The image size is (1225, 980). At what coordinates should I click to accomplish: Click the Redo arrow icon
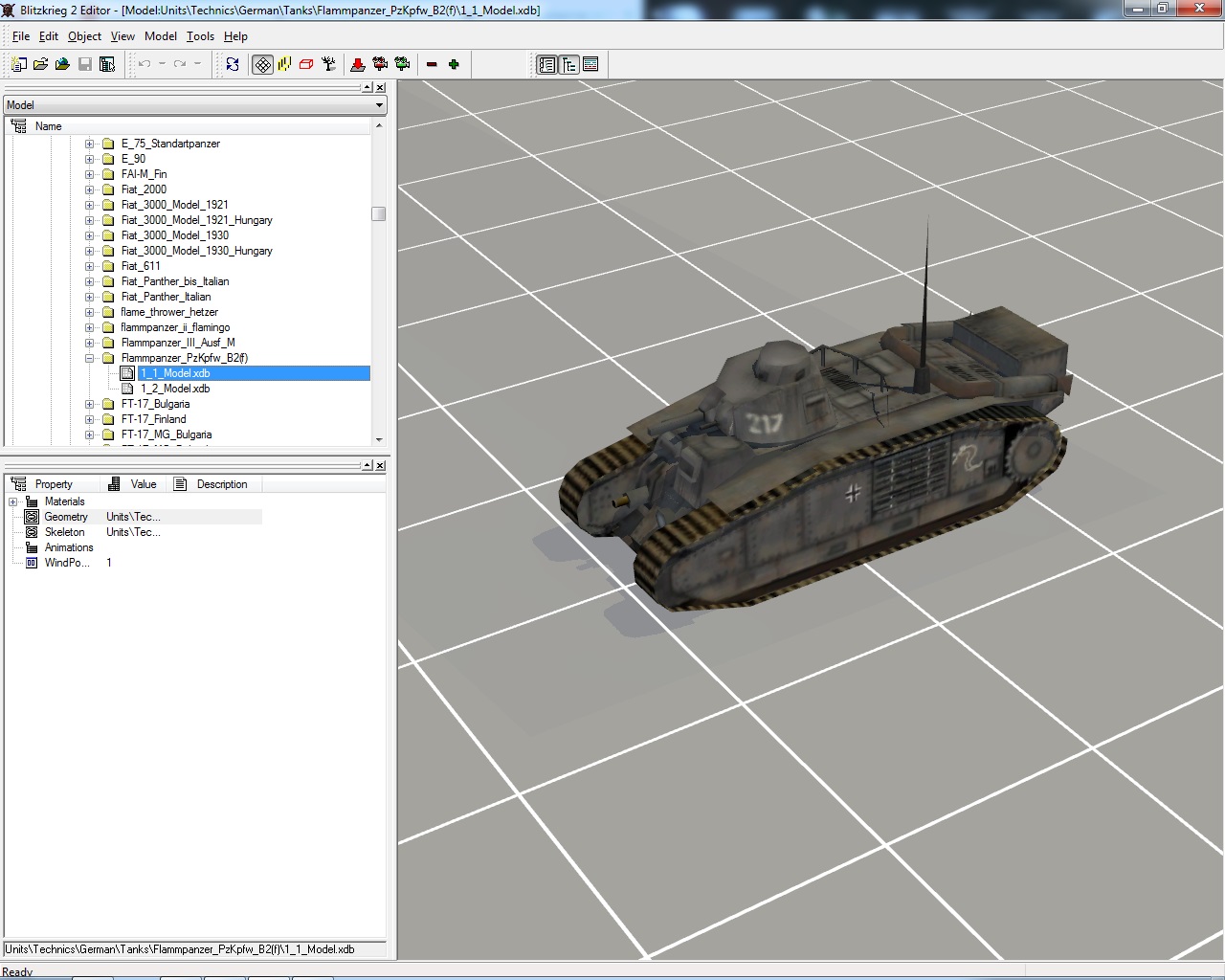(x=179, y=64)
